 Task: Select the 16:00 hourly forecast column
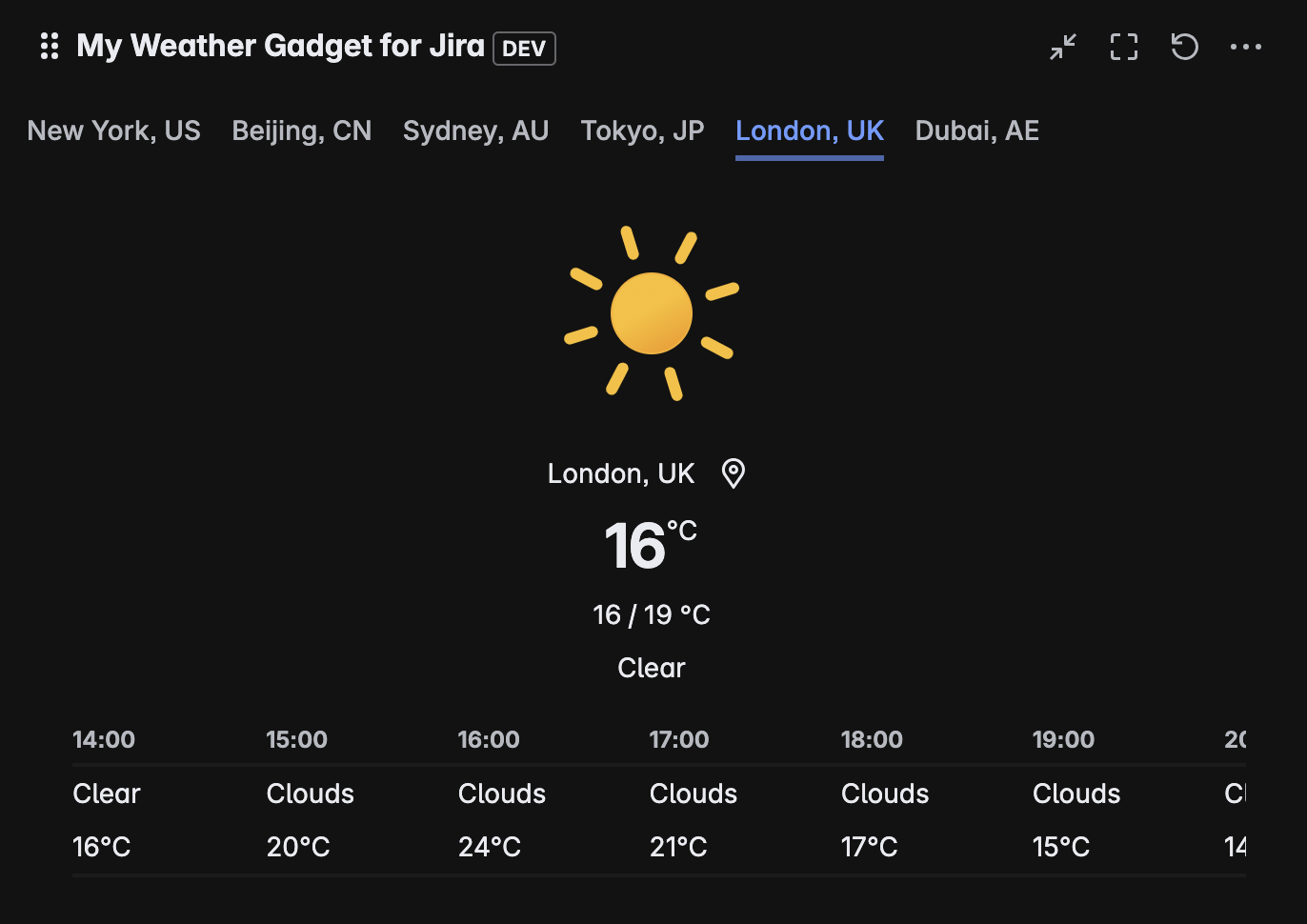489,793
